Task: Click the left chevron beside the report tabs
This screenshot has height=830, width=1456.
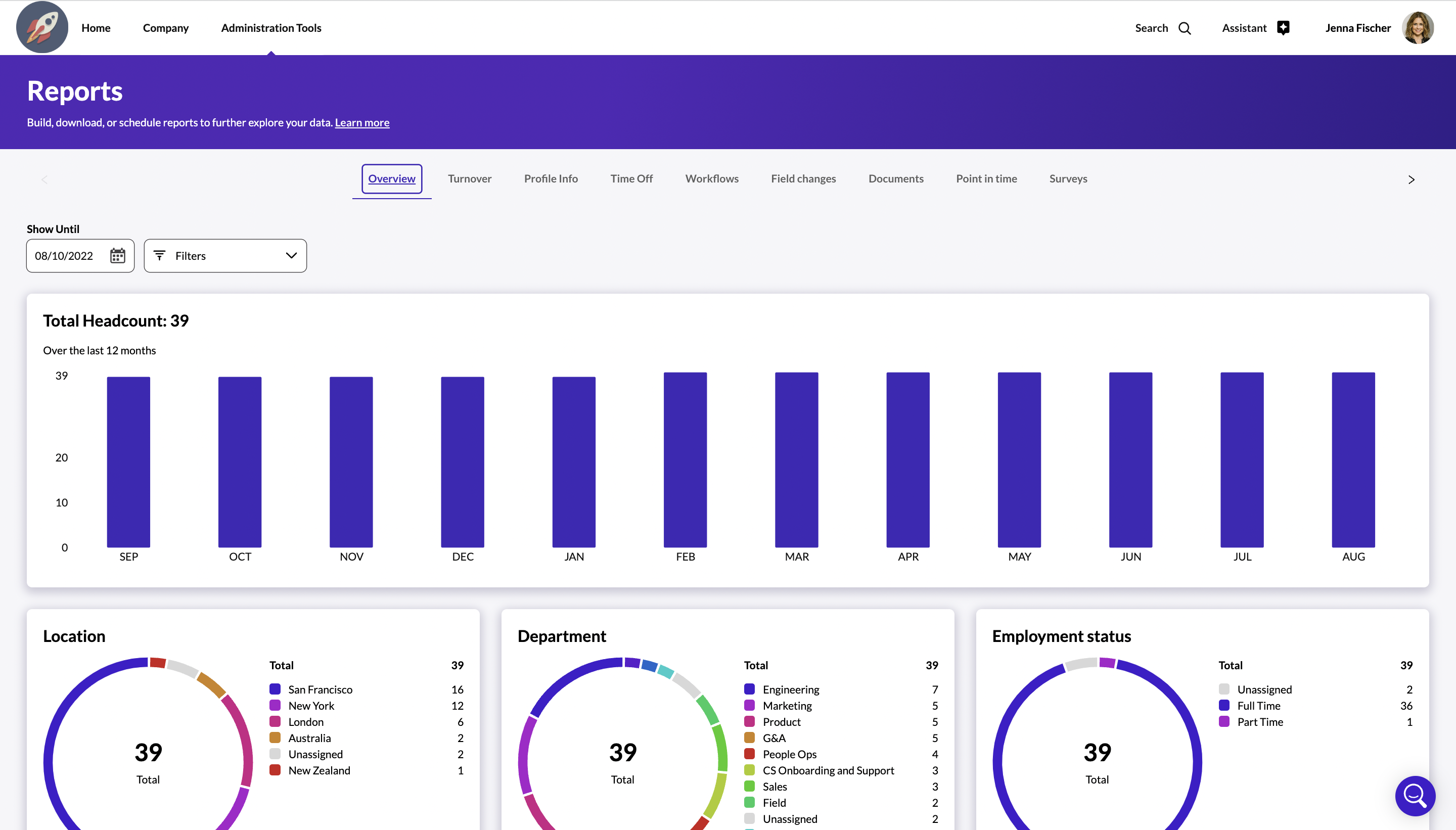Action: tap(44, 179)
